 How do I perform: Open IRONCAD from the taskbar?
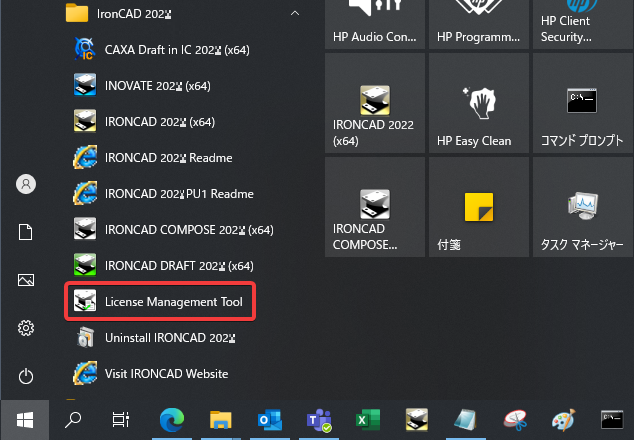click(417, 419)
